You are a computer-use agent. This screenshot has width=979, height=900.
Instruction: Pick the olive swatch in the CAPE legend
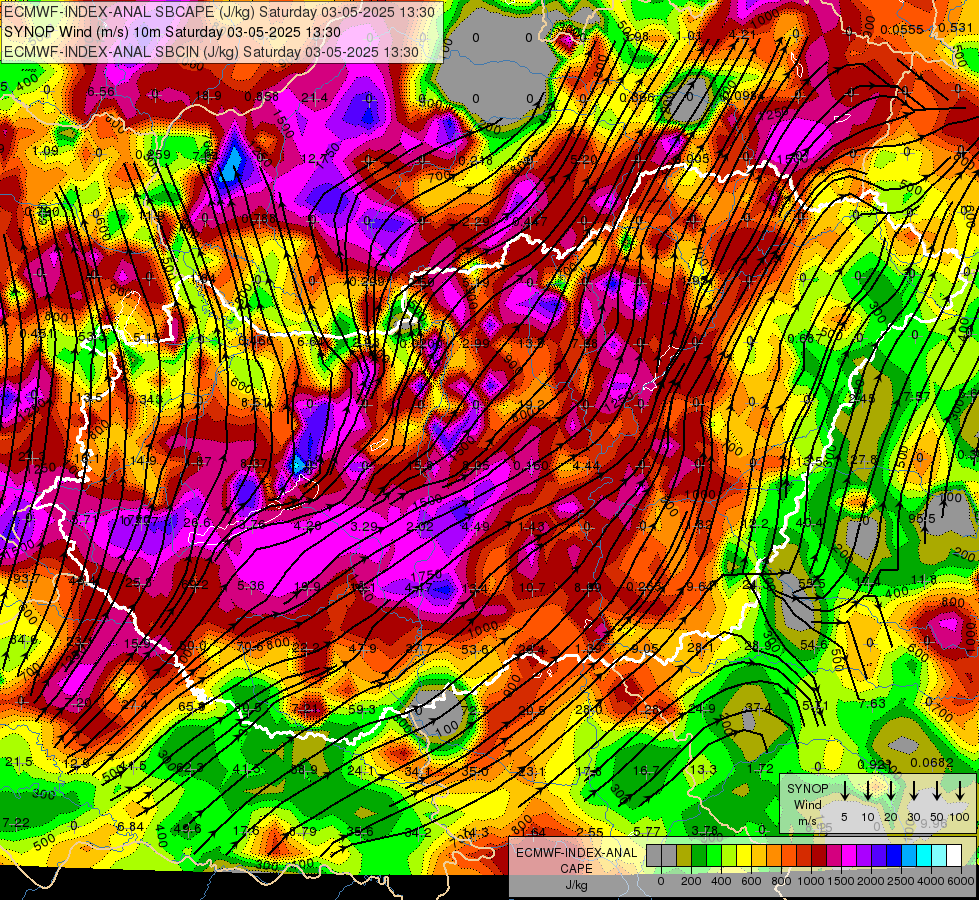point(684,855)
